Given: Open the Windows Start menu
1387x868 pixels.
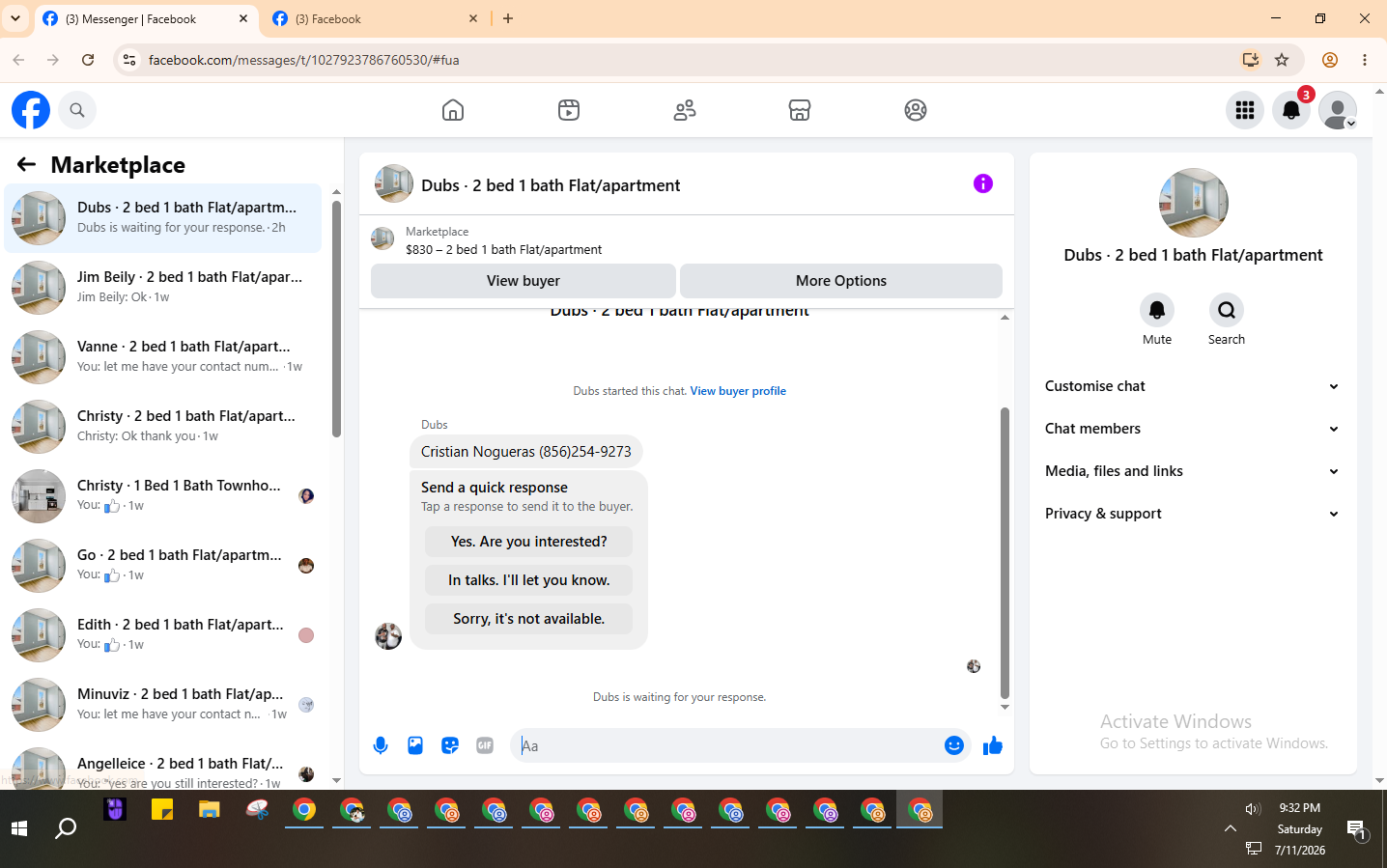Looking at the screenshot, I should pos(19,828).
